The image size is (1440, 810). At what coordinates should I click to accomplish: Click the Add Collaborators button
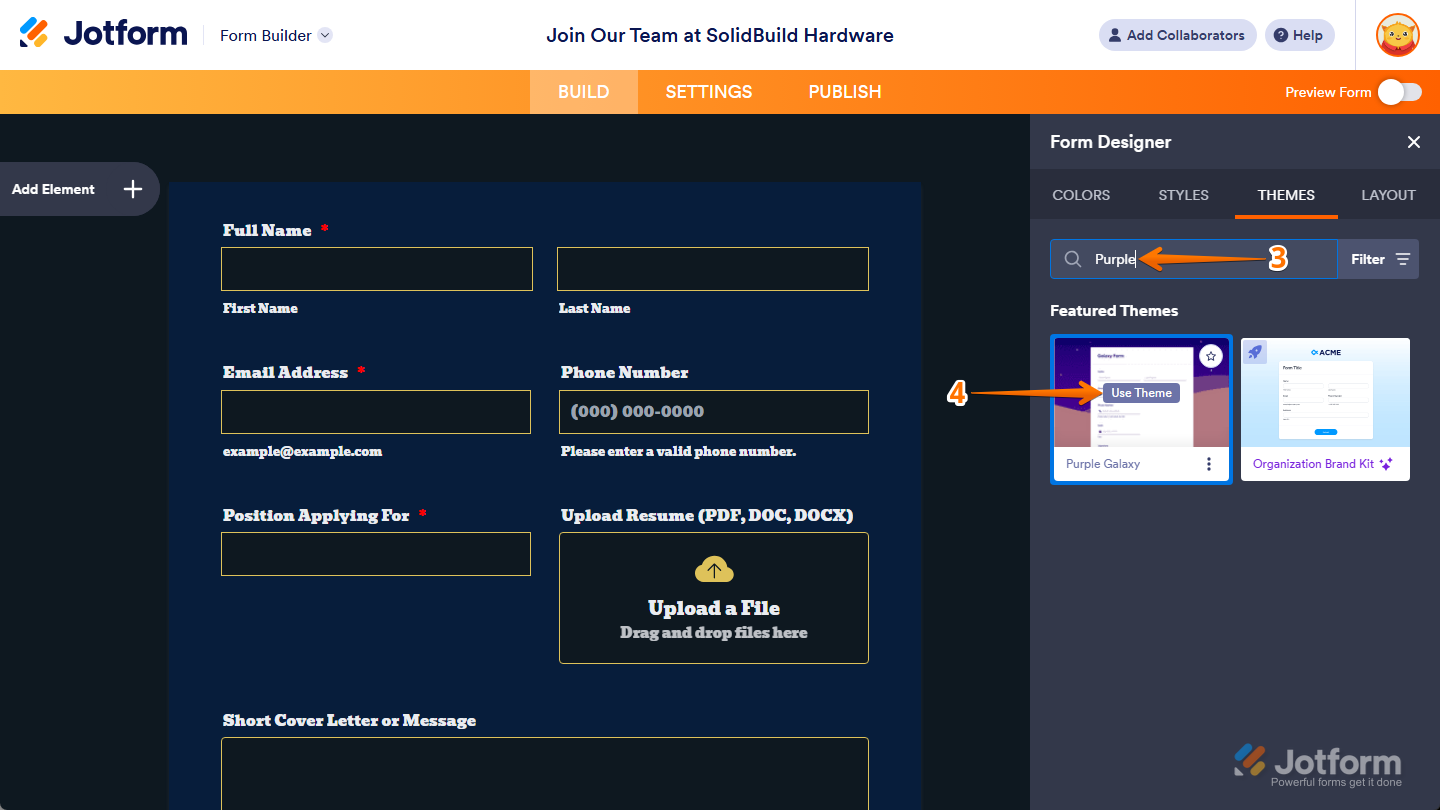click(1177, 35)
